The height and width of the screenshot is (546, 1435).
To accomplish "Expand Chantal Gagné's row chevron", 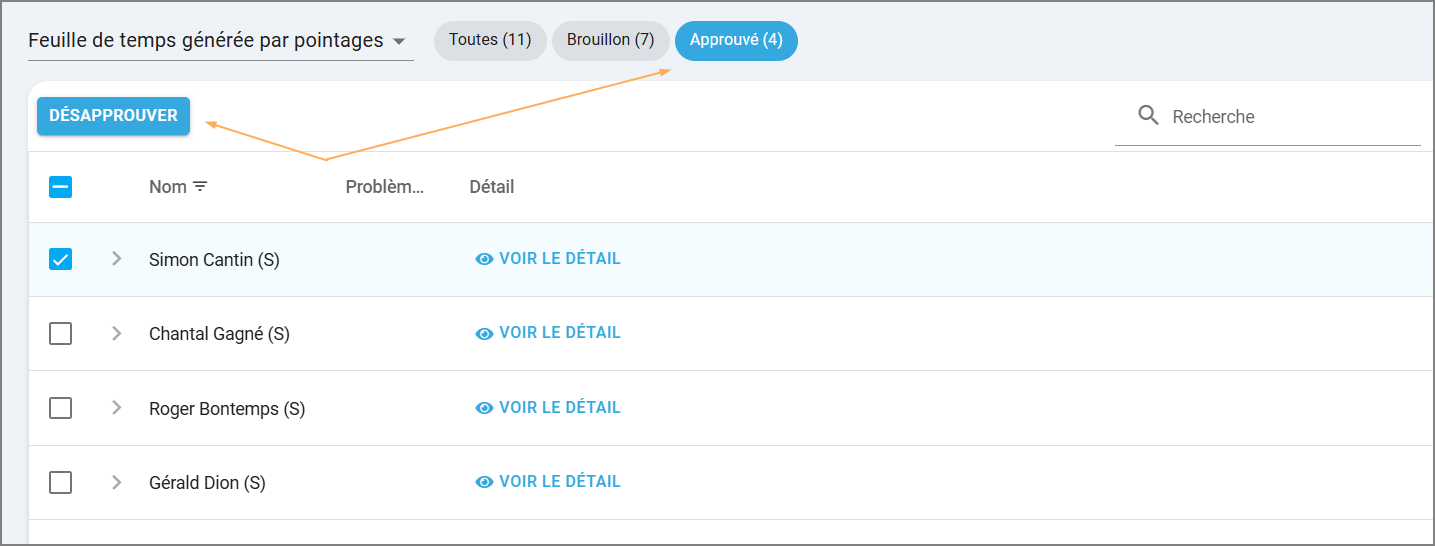I will point(116,333).
